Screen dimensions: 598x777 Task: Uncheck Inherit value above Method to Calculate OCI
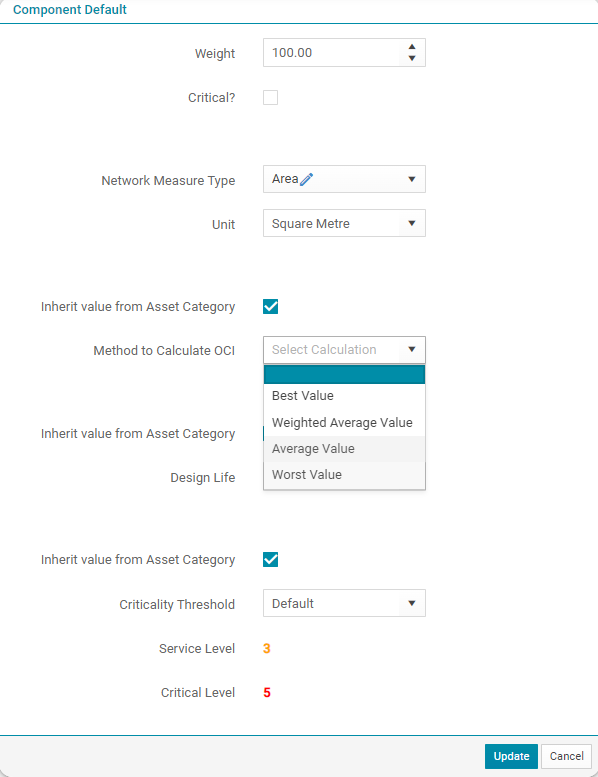tap(271, 306)
